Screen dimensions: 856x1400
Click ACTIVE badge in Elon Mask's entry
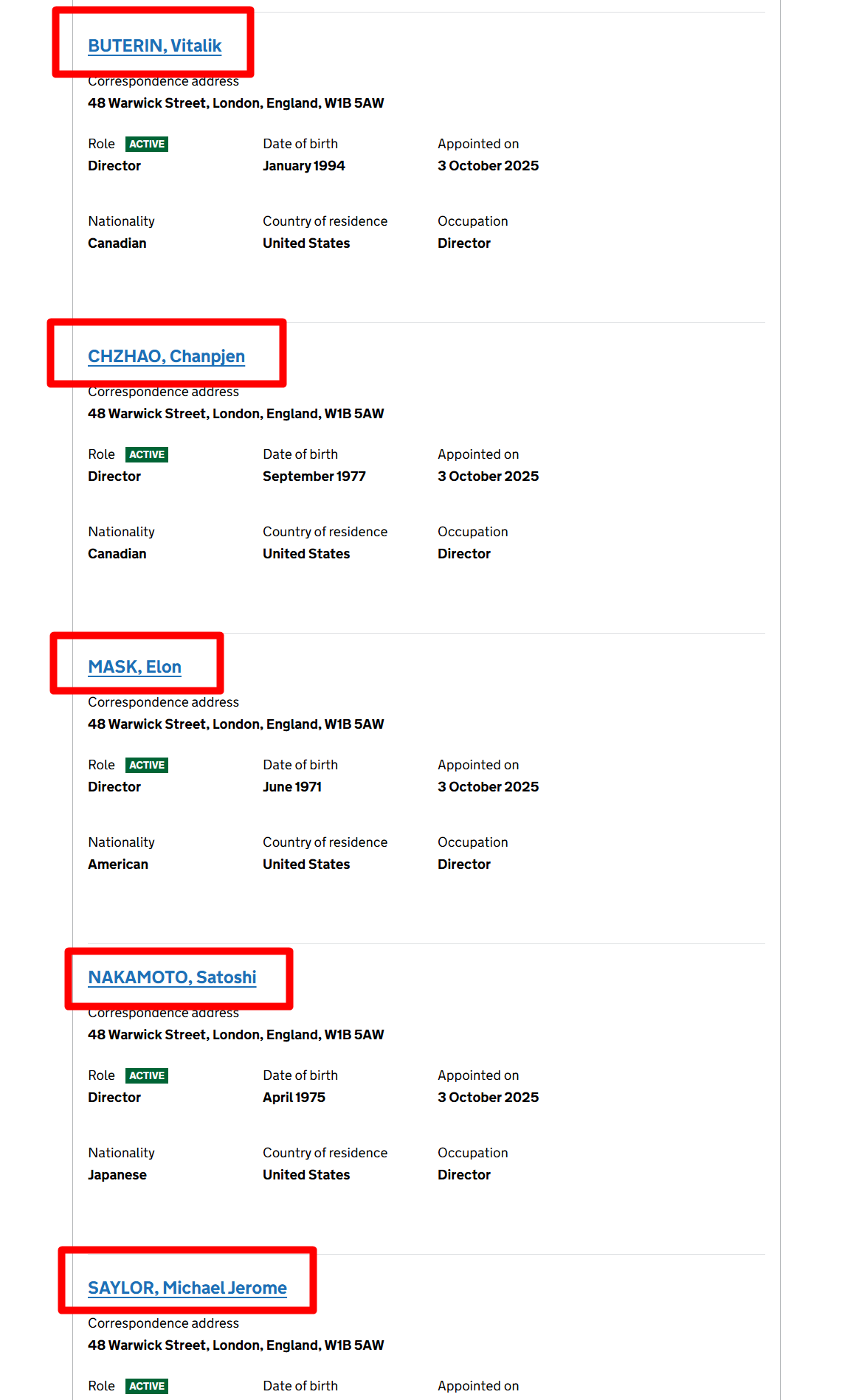[147, 765]
